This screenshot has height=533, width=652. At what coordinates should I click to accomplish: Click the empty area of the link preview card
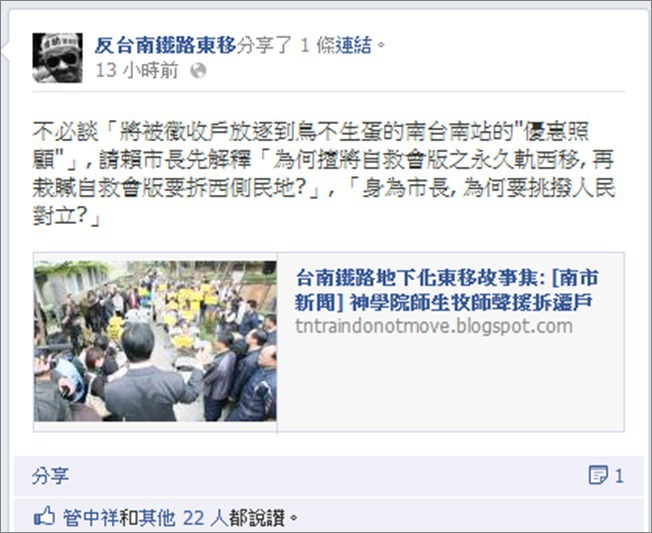pos(450,383)
